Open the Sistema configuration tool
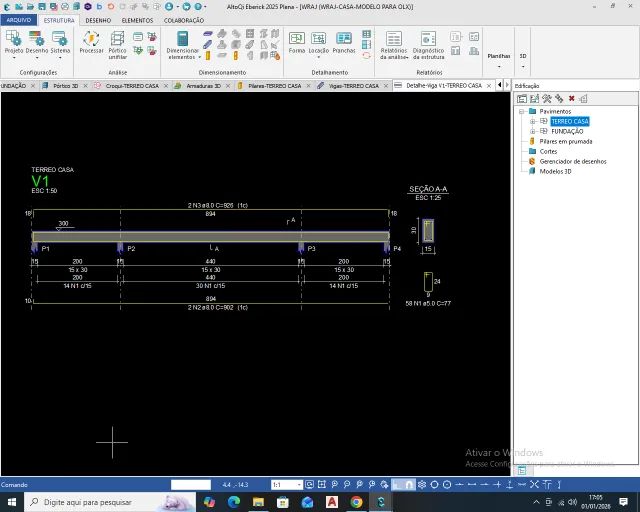Image resolution: width=640 pixels, height=512 pixels. click(x=60, y=42)
